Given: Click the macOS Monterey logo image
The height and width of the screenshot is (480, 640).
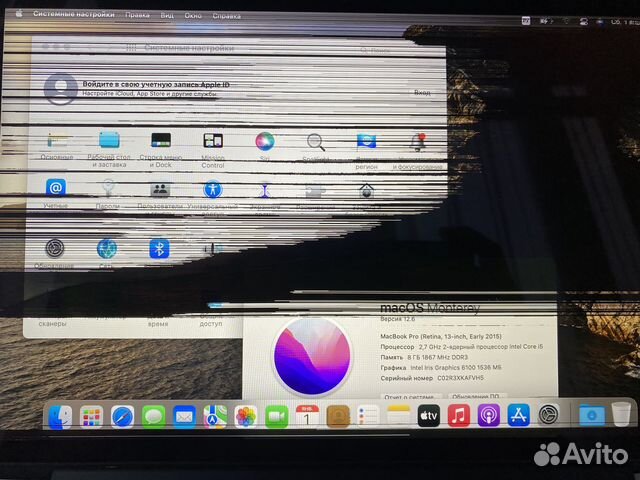Looking at the screenshot, I should [x=312, y=356].
